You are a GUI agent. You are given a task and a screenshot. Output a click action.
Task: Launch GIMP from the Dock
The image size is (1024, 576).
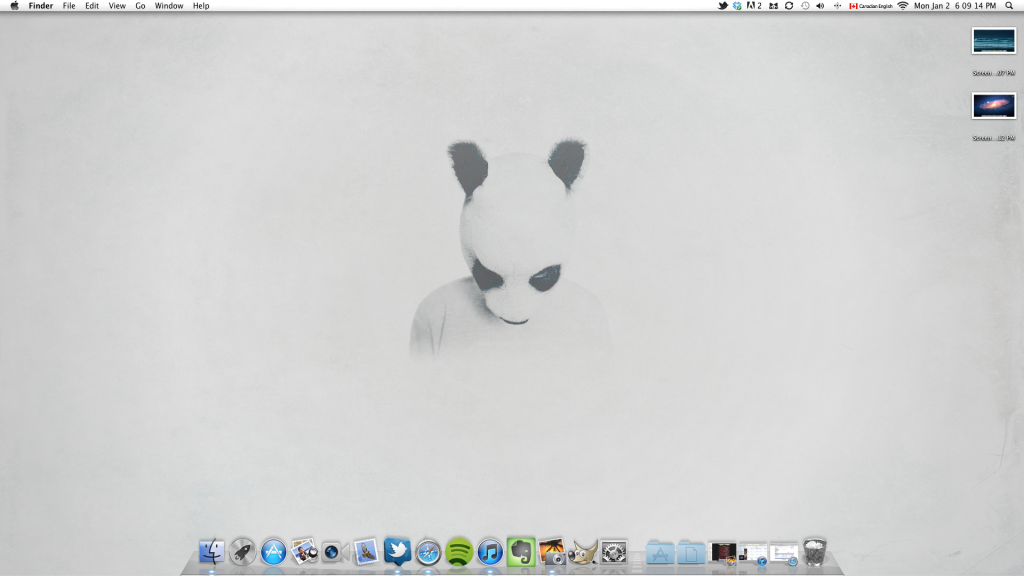pyautogui.click(x=582, y=551)
